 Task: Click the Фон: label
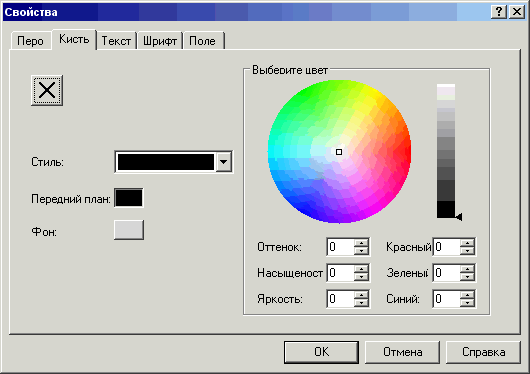pos(44,232)
